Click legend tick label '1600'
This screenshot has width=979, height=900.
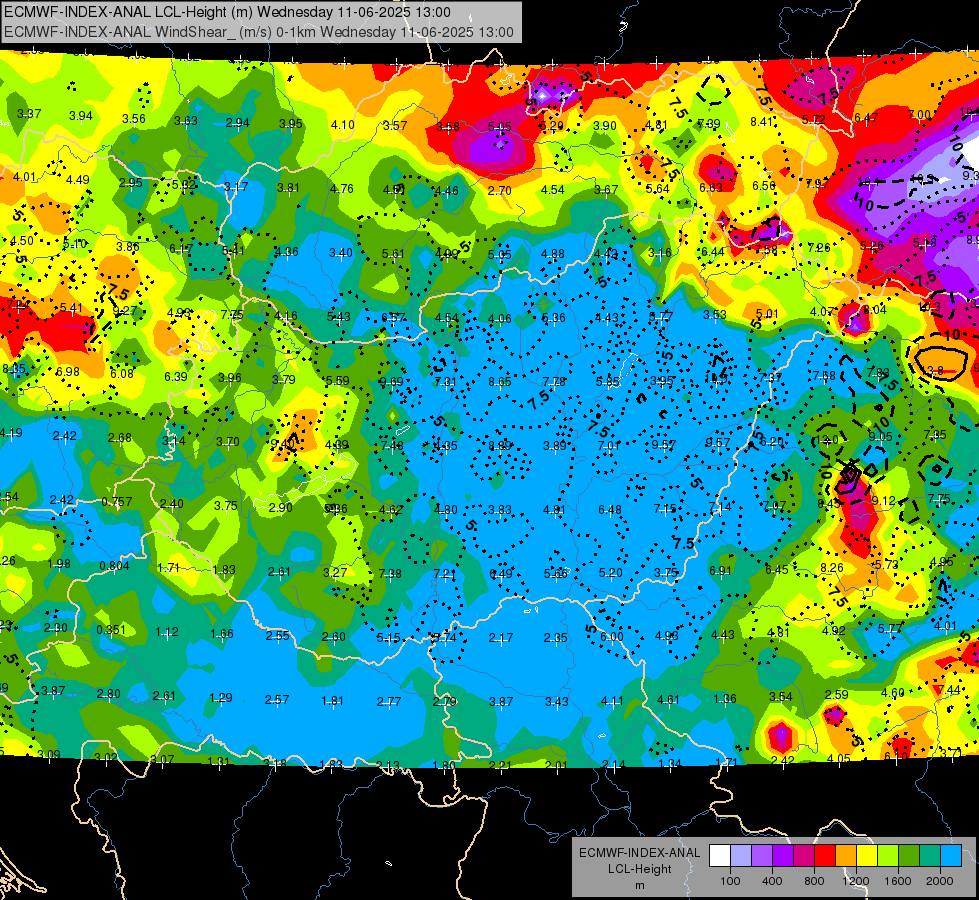tap(898, 881)
